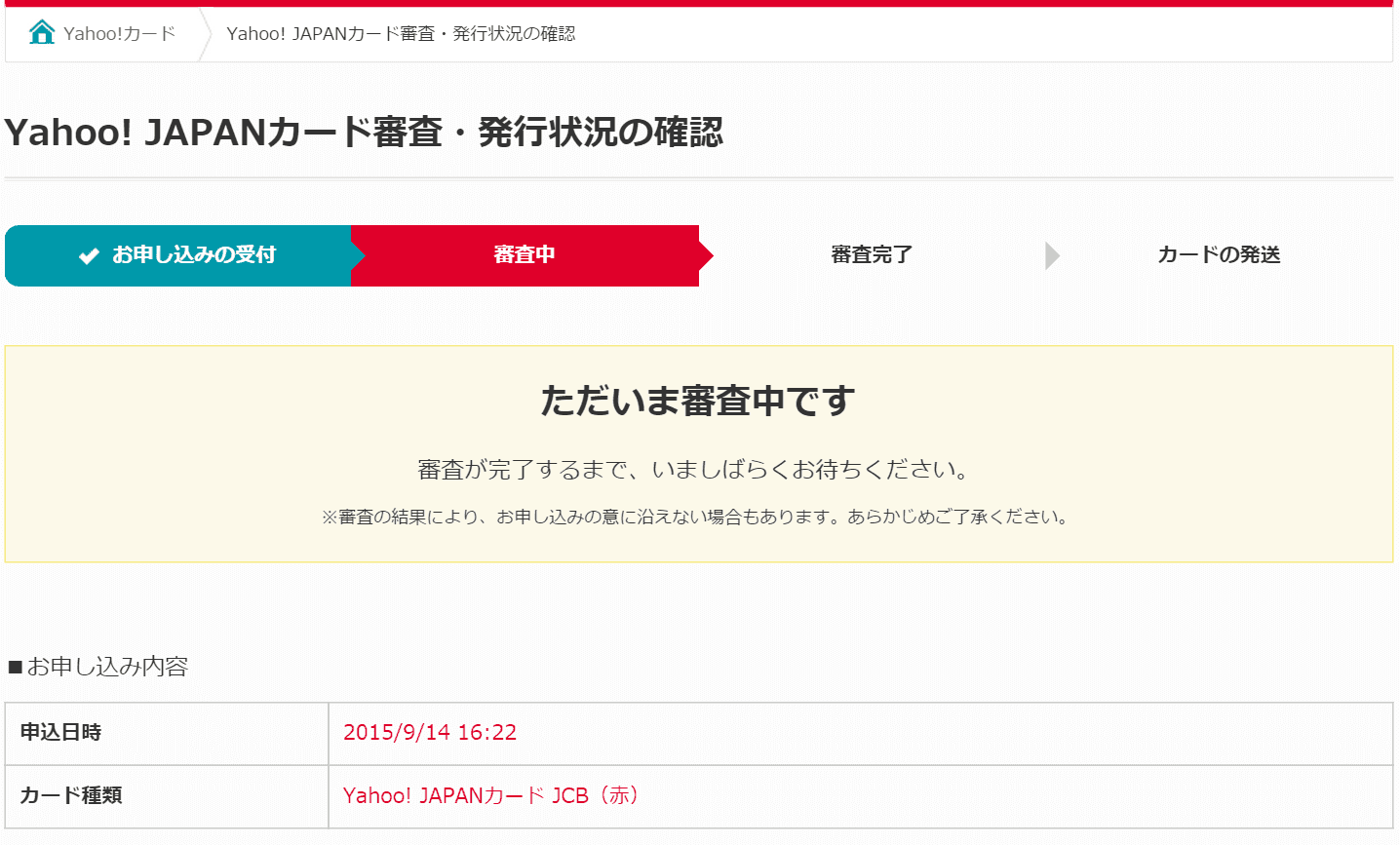Click the home icon in breadcrumb

[42, 33]
